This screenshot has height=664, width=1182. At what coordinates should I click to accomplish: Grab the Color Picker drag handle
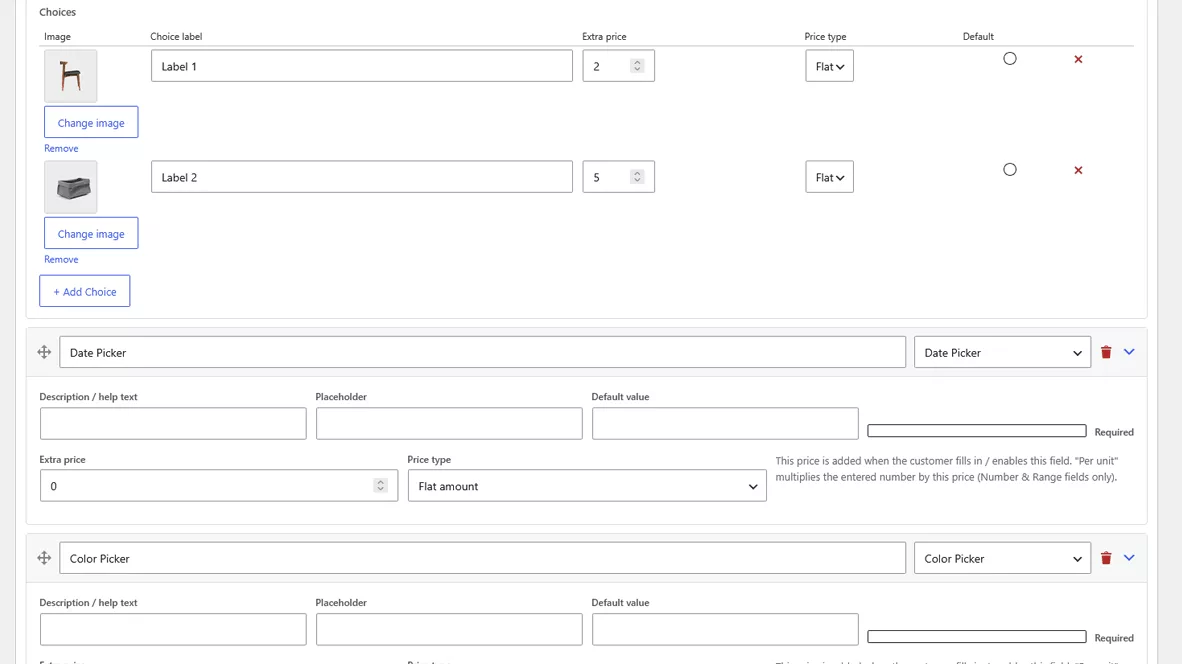(44, 558)
